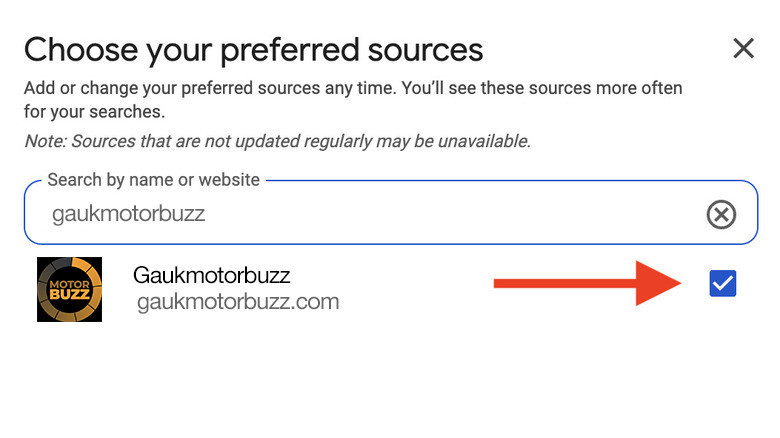Uncheck the Gaukmotorbuzz source checkbox
The image size is (780, 438).
pos(722,284)
